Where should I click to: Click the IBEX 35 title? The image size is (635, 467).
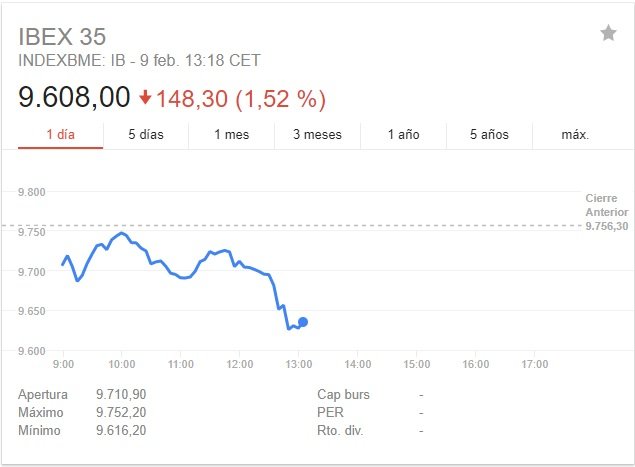[62, 37]
